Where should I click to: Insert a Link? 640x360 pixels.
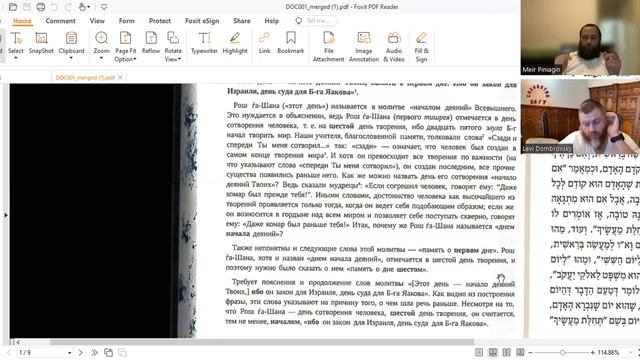(264, 43)
